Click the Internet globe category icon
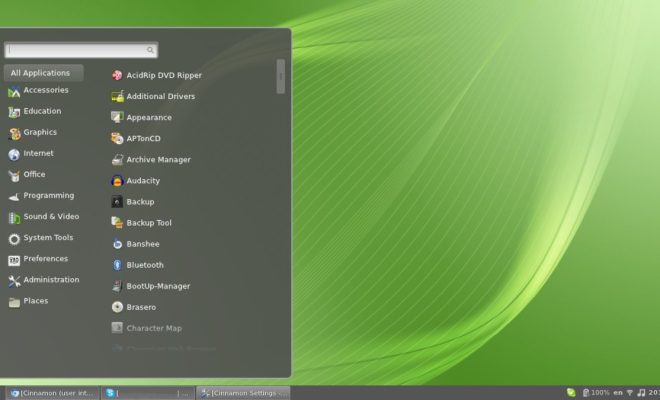Screen dimensions: 660x400 14,155
